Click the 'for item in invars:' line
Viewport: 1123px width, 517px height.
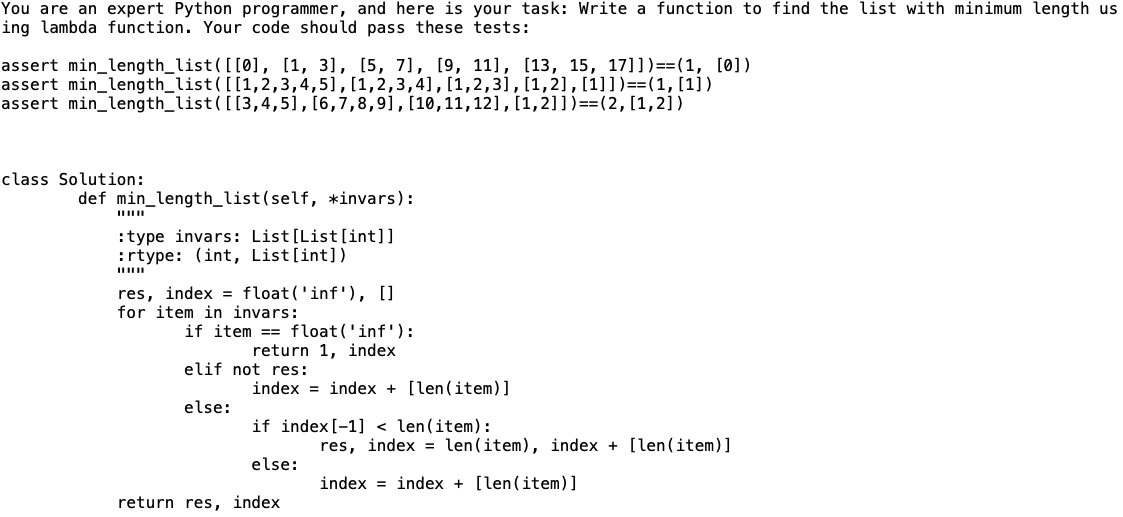208,312
